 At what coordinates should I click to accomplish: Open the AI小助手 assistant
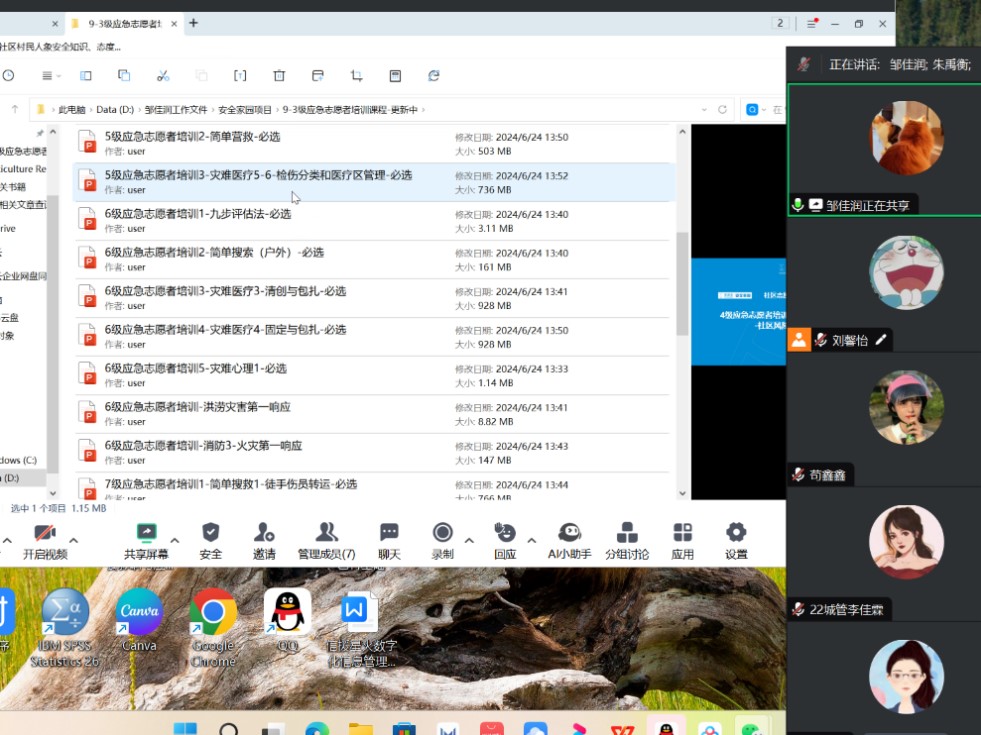click(569, 533)
